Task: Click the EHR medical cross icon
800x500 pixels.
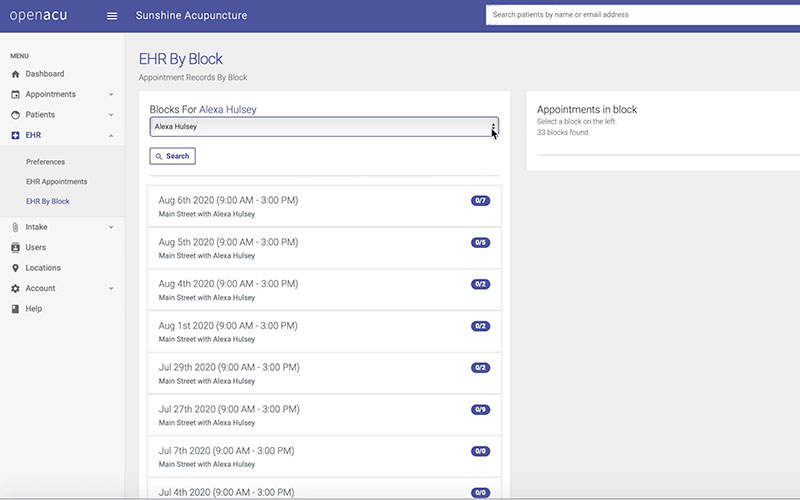Action: [15, 135]
